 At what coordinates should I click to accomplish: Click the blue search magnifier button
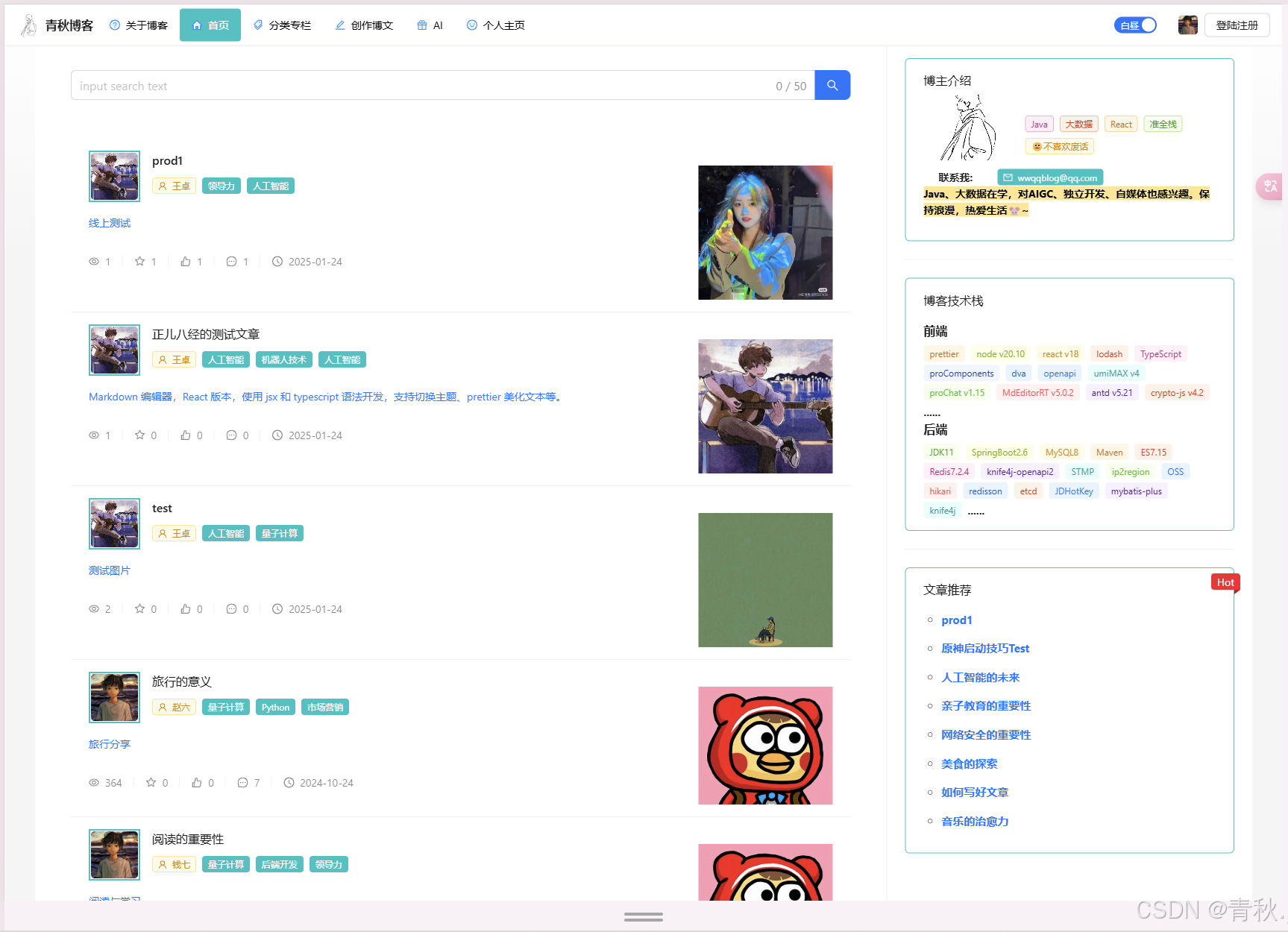[832, 86]
